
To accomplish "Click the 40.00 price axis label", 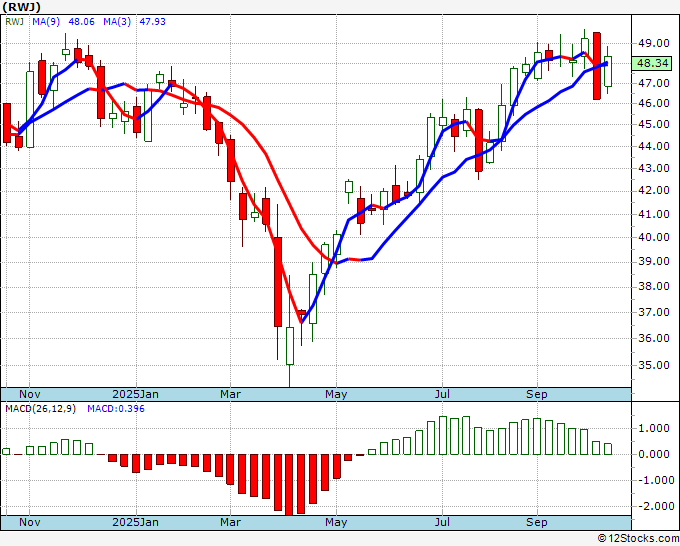I will 653,237.
